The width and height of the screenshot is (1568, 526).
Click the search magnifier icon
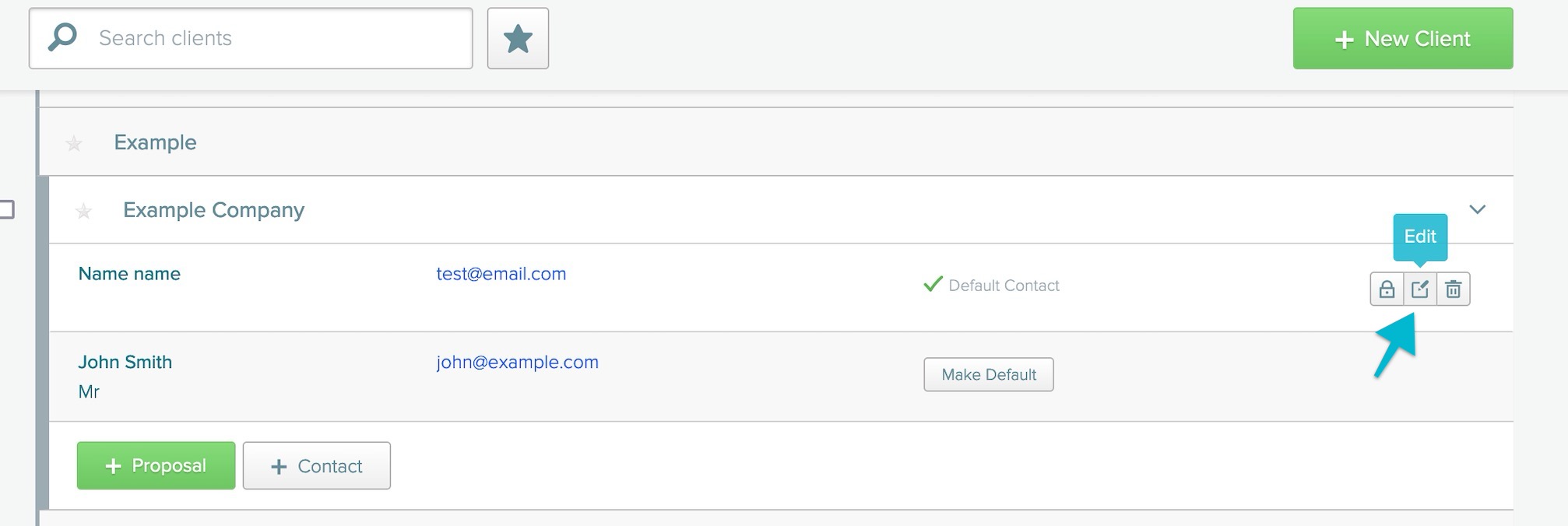coord(63,37)
